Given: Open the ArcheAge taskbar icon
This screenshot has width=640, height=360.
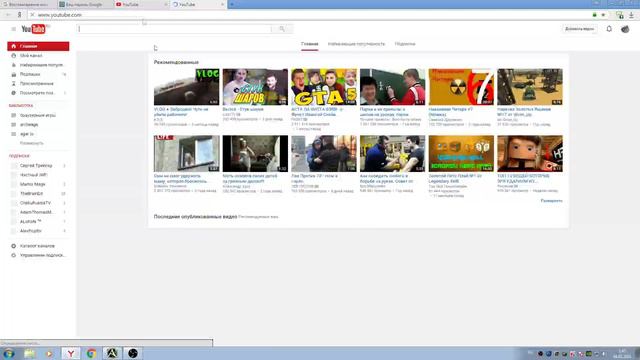Looking at the screenshot, I should point(112,353).
